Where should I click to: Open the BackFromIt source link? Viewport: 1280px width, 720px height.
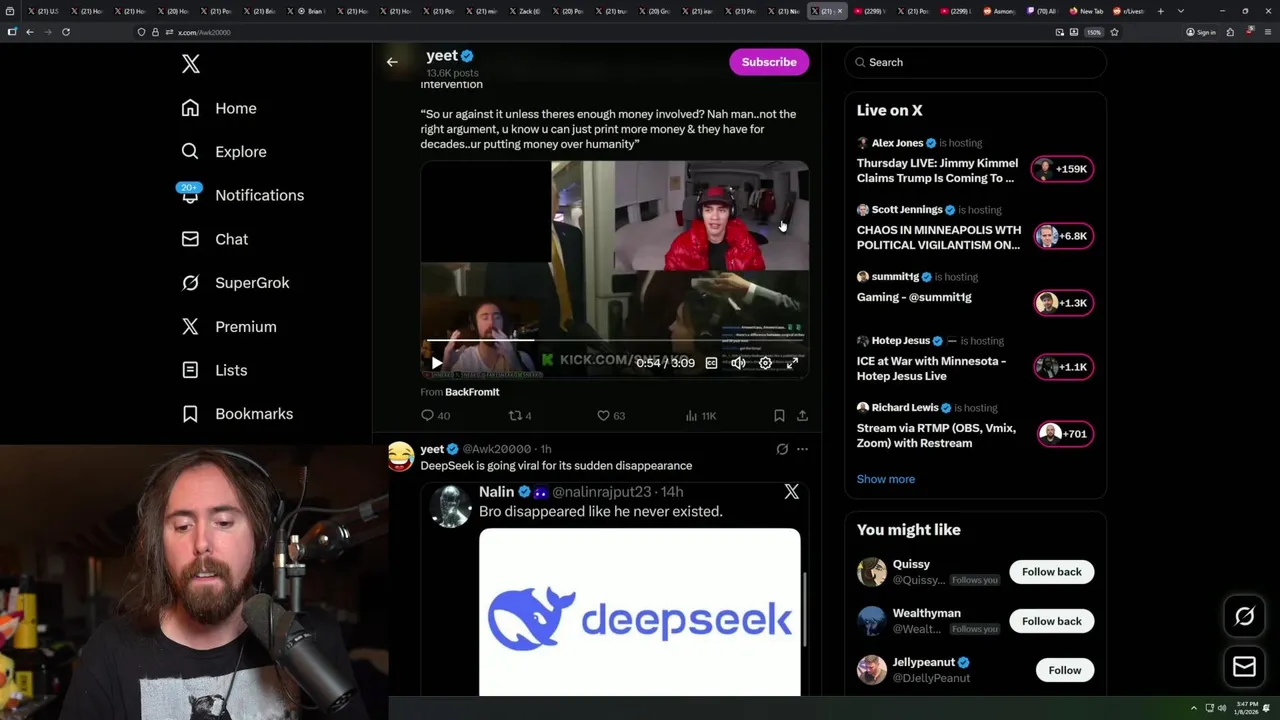click(472, 392)
